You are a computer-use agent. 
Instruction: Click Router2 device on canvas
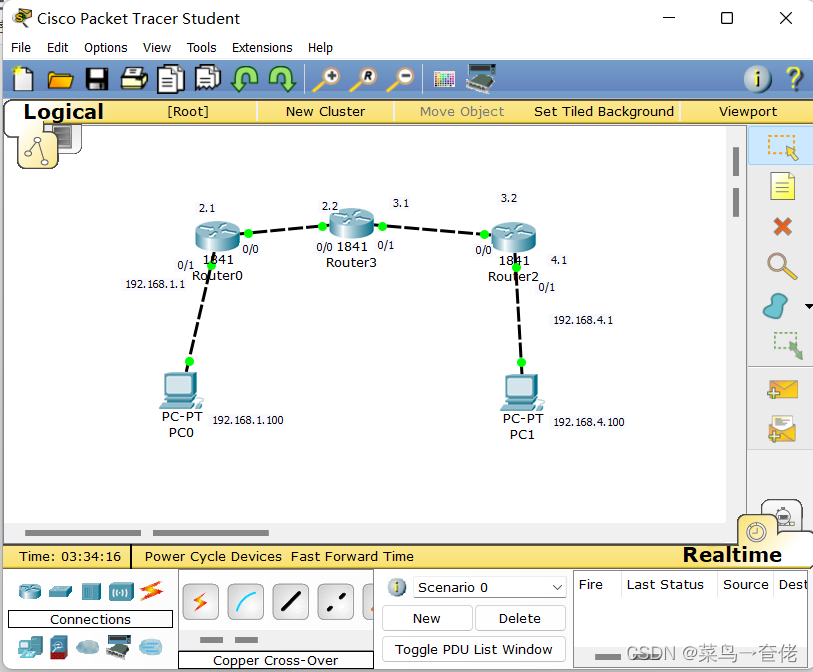click(513, 237)
